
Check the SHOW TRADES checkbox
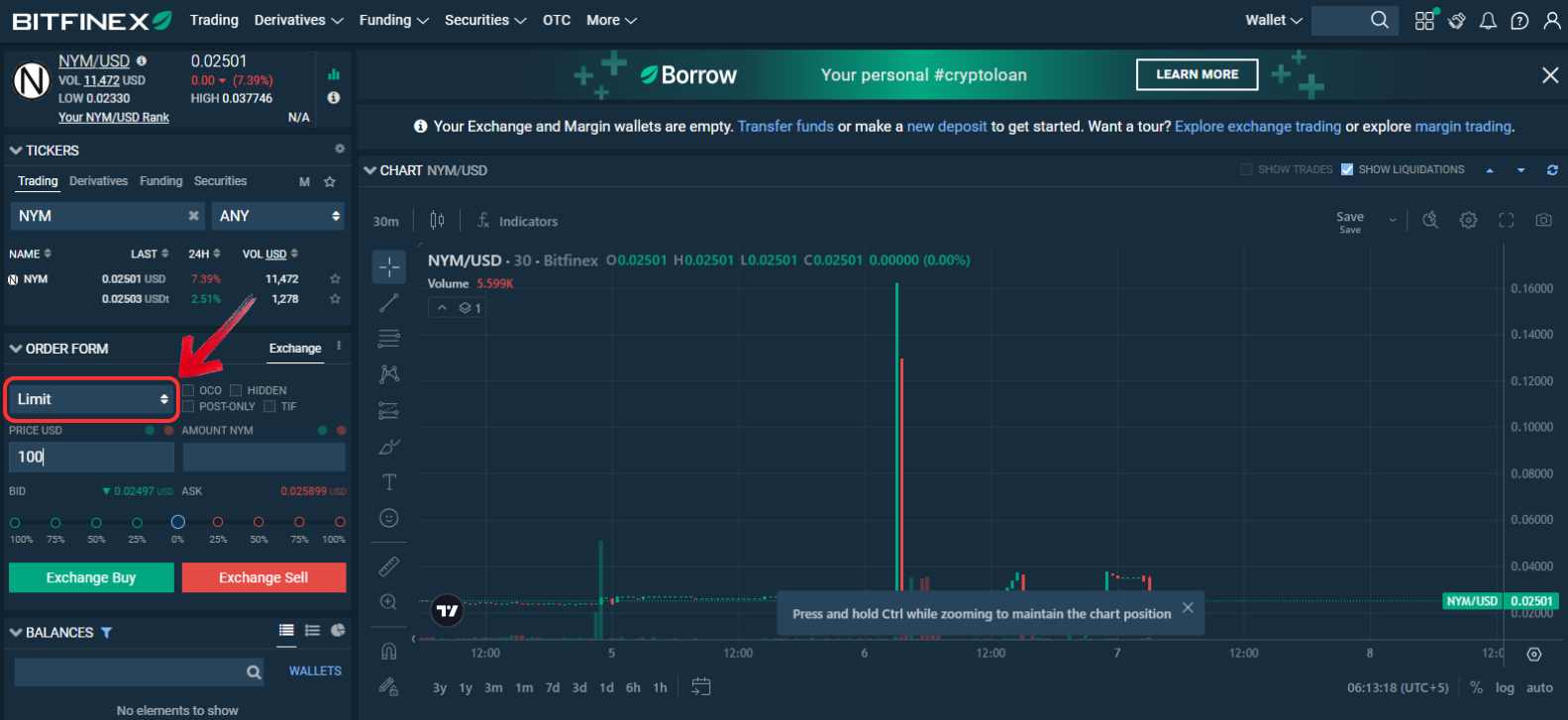tap(1246, 169)
